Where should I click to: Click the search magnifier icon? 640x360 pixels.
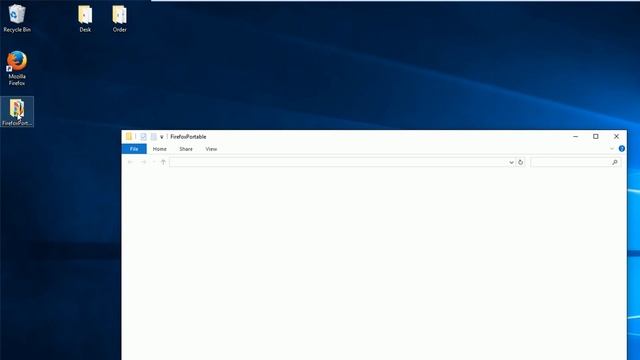point(615,162)
